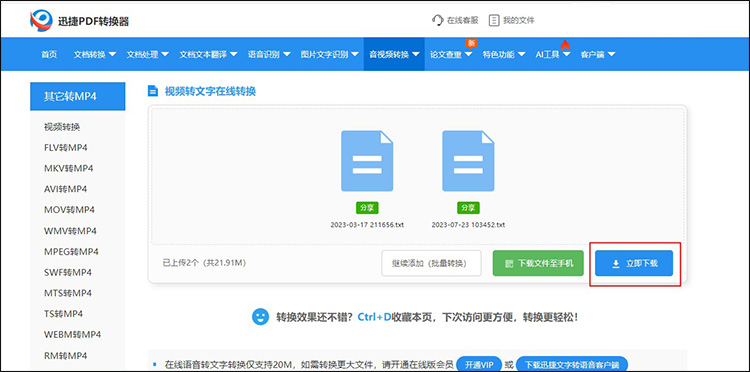Viewport: 750px width, 372px height.
Task: Select MTS转MP4 in the sidebar
Action: click(x=68, y=293)
